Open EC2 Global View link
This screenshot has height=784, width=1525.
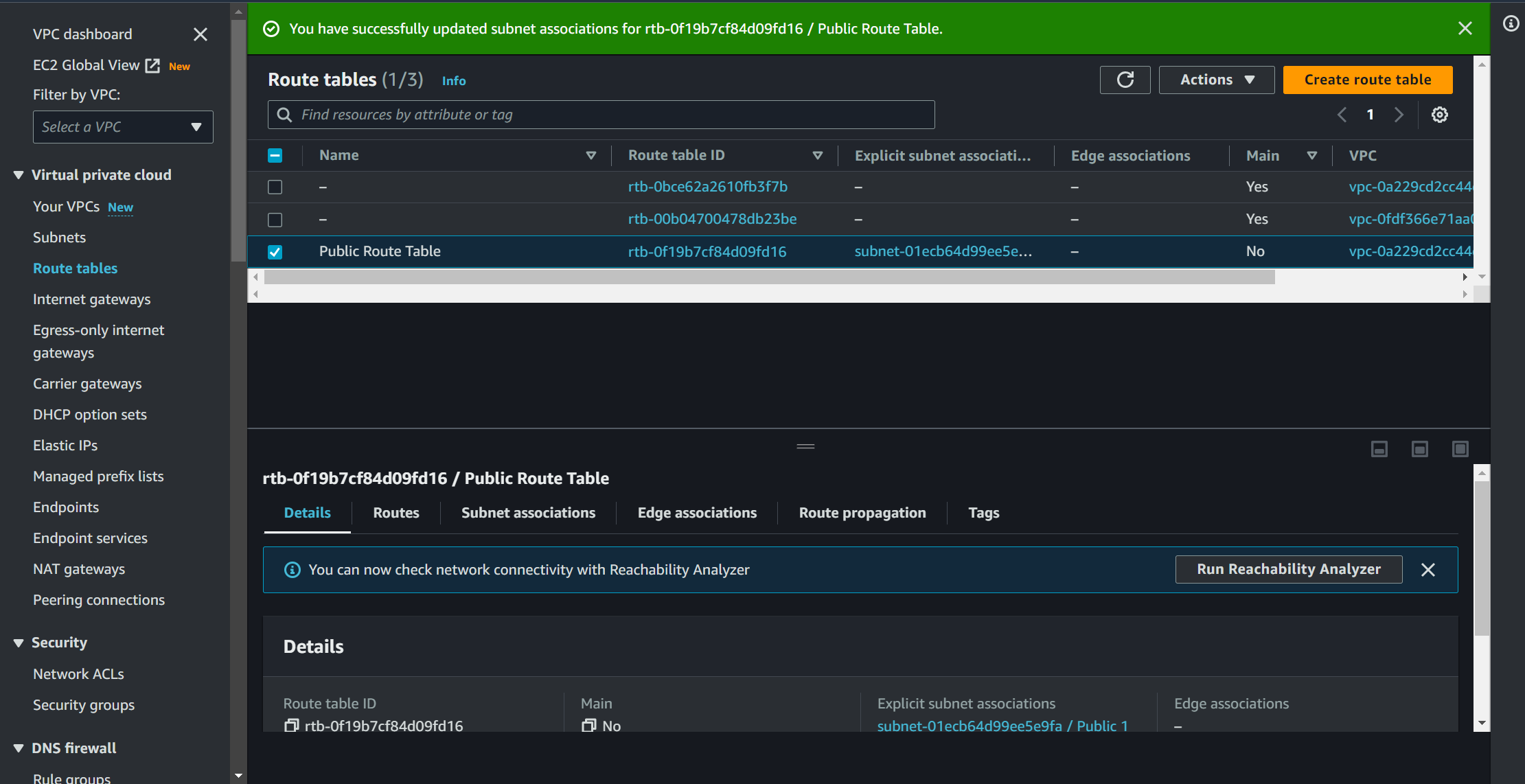87,65
